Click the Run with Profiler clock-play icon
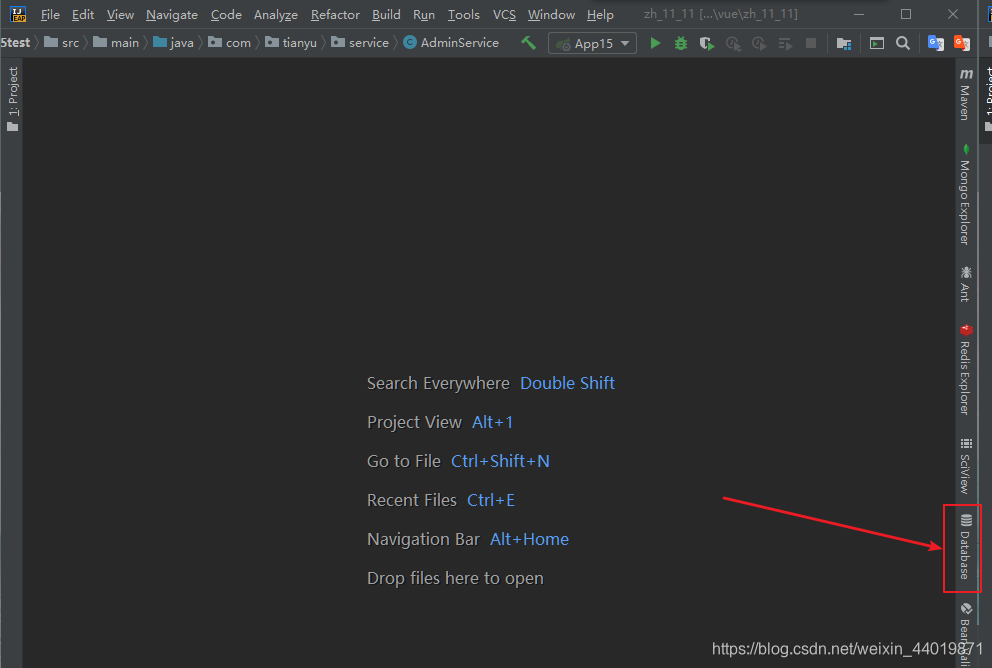The width and height of the screenshot is (992, 668). click(759, 43)
